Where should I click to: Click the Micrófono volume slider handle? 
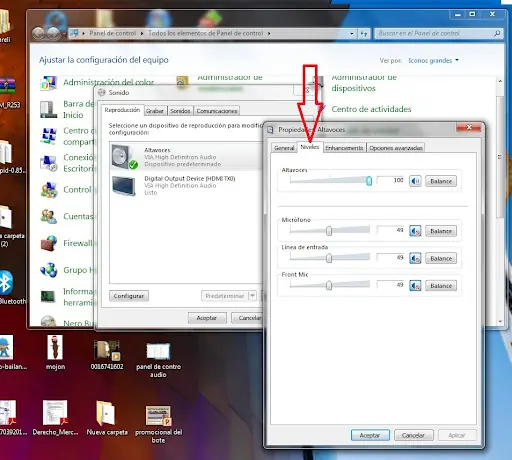coord(329,231)
